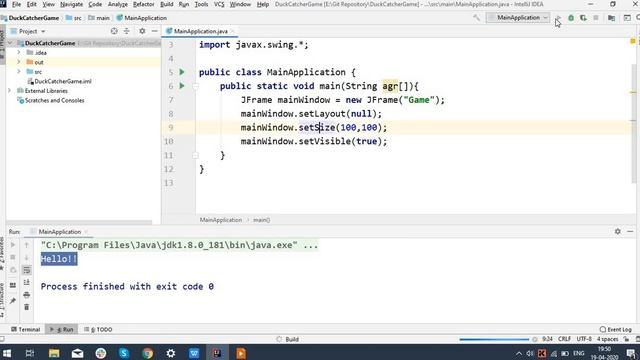Stop process in Run panel sidebar
The image size is (640, 360).
click(x=13, y=258)
